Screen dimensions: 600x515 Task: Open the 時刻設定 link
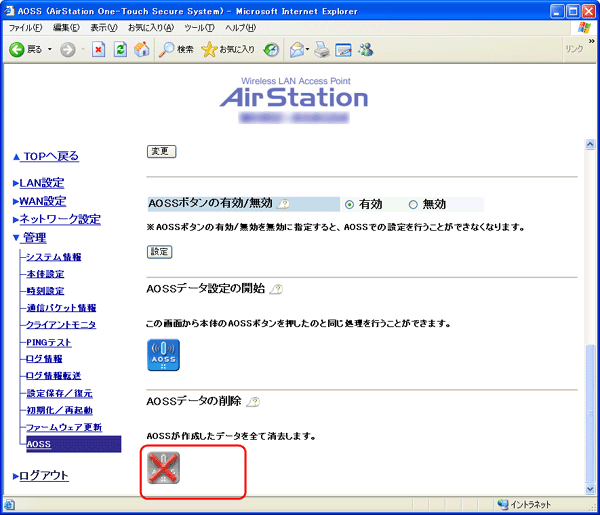click(x=45, y=291)
